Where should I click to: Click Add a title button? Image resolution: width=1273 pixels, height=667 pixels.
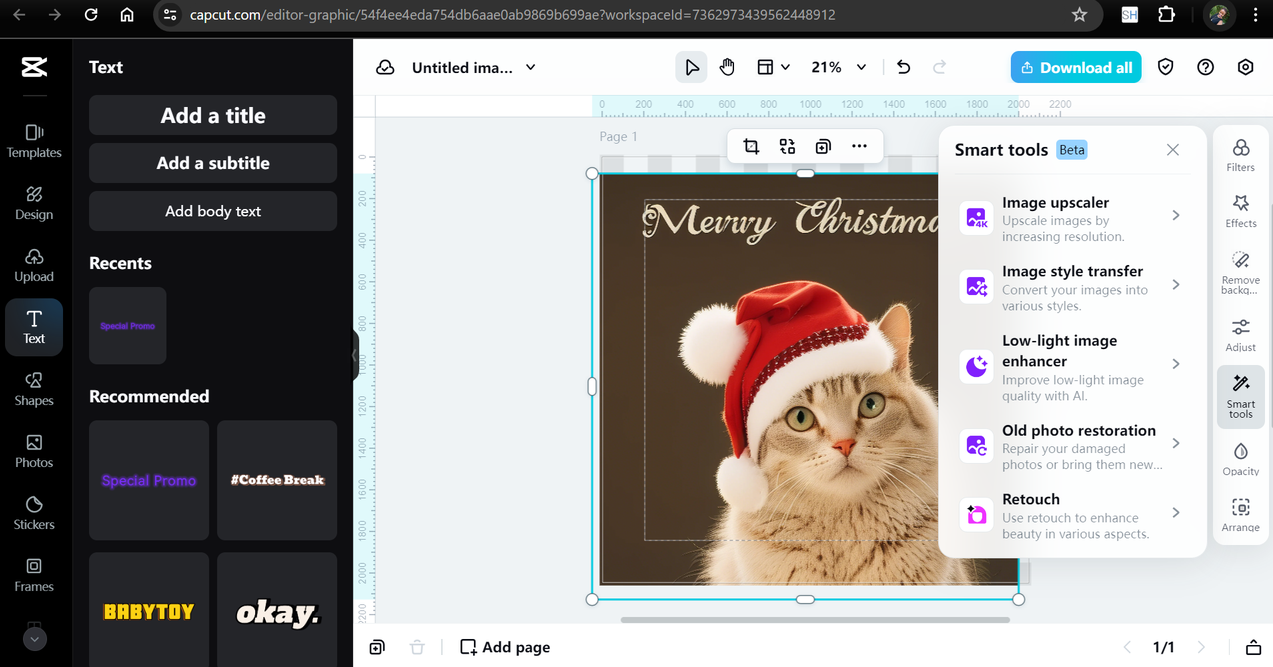pos(213,115)
